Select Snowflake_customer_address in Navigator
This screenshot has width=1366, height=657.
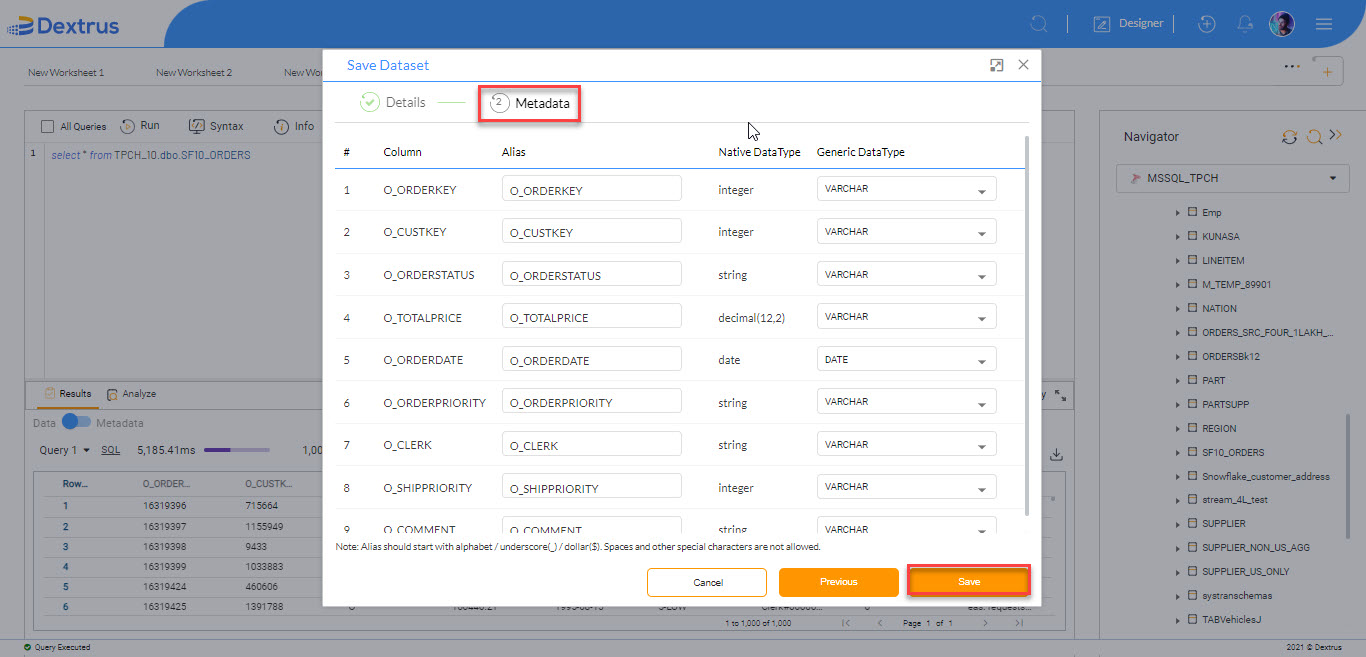tap(1265, 476)
